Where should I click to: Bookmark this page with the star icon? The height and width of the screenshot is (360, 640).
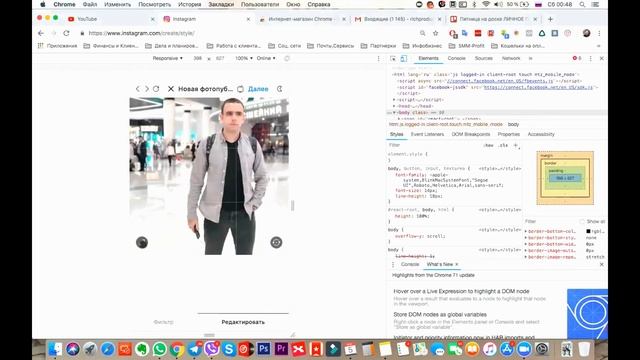click(x=436, y=33)
